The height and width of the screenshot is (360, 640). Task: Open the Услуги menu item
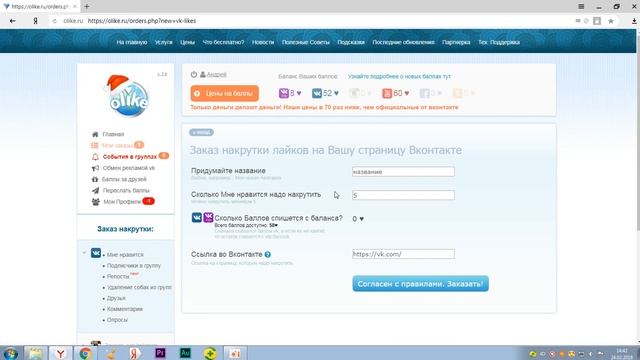(x=164, y=42)
